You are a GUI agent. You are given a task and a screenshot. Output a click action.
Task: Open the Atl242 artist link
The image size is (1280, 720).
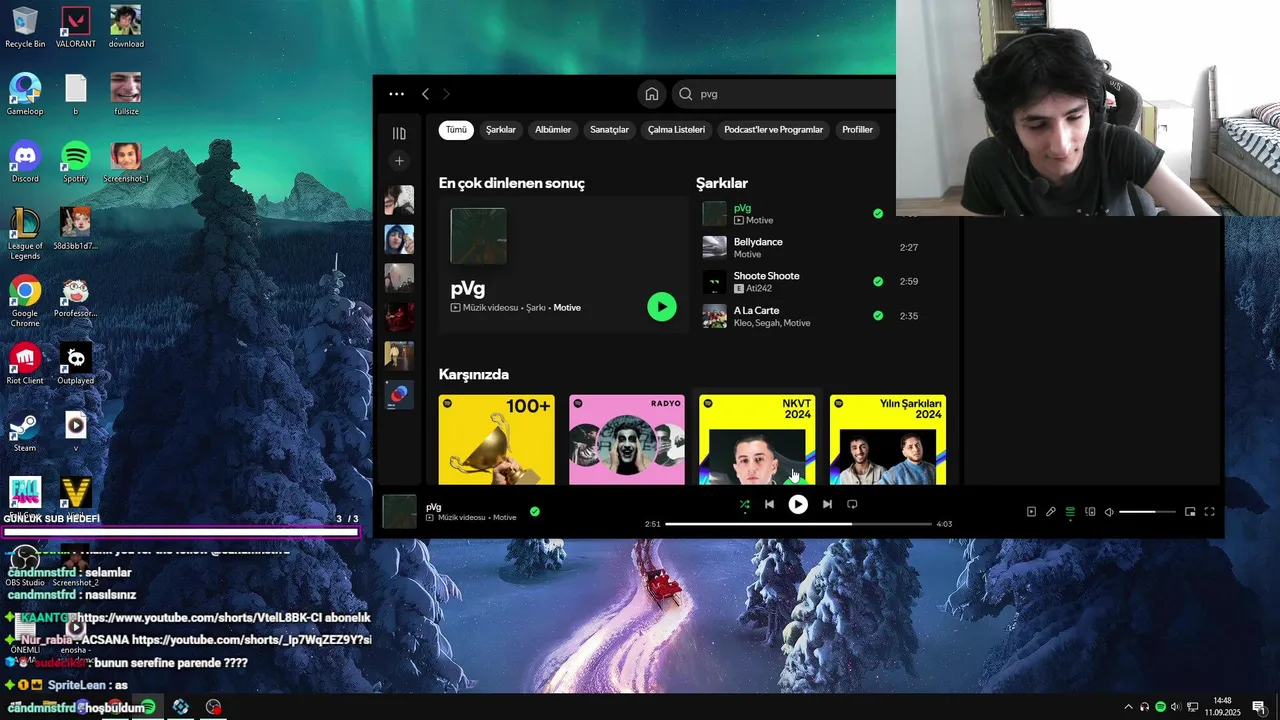coord(760,289)
